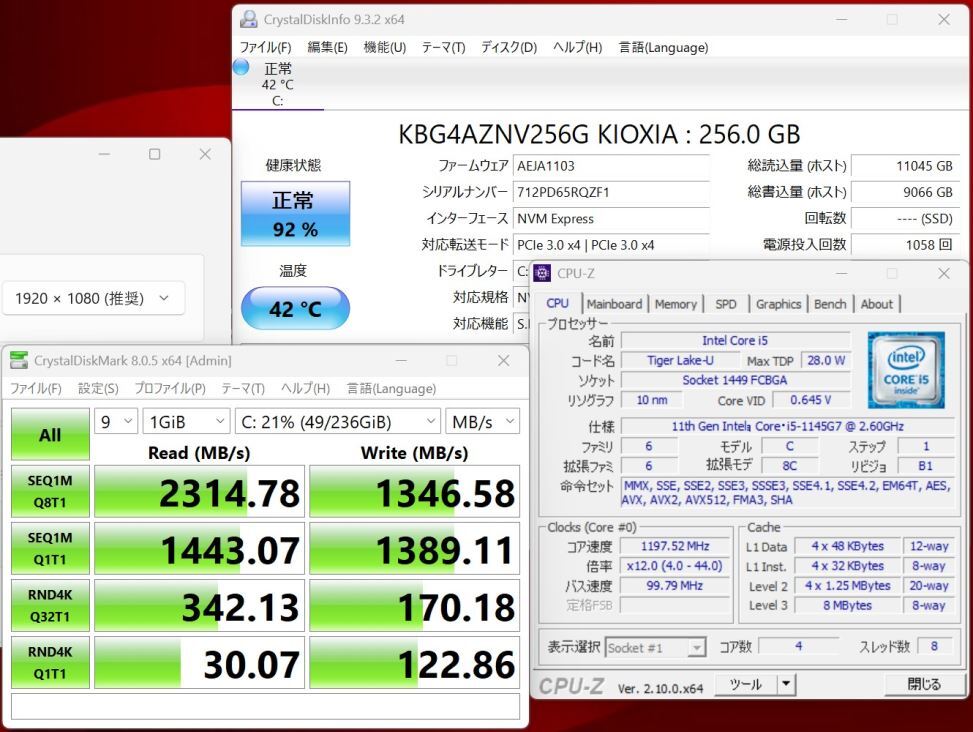
Task: Open the MB/s unit dropdown
Action: pos(483,421)
